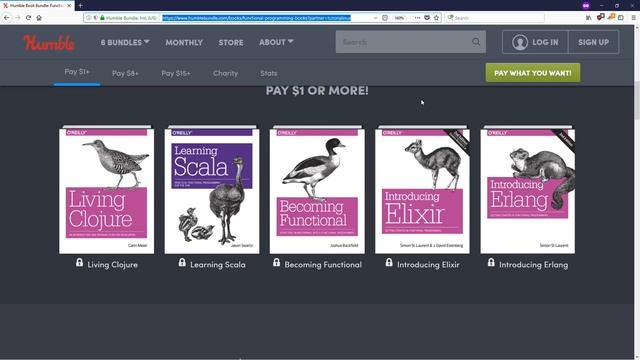This screenshot has width=640, height=360.
Task: Select the Pay $15+ tab
Action: (176, 73)
